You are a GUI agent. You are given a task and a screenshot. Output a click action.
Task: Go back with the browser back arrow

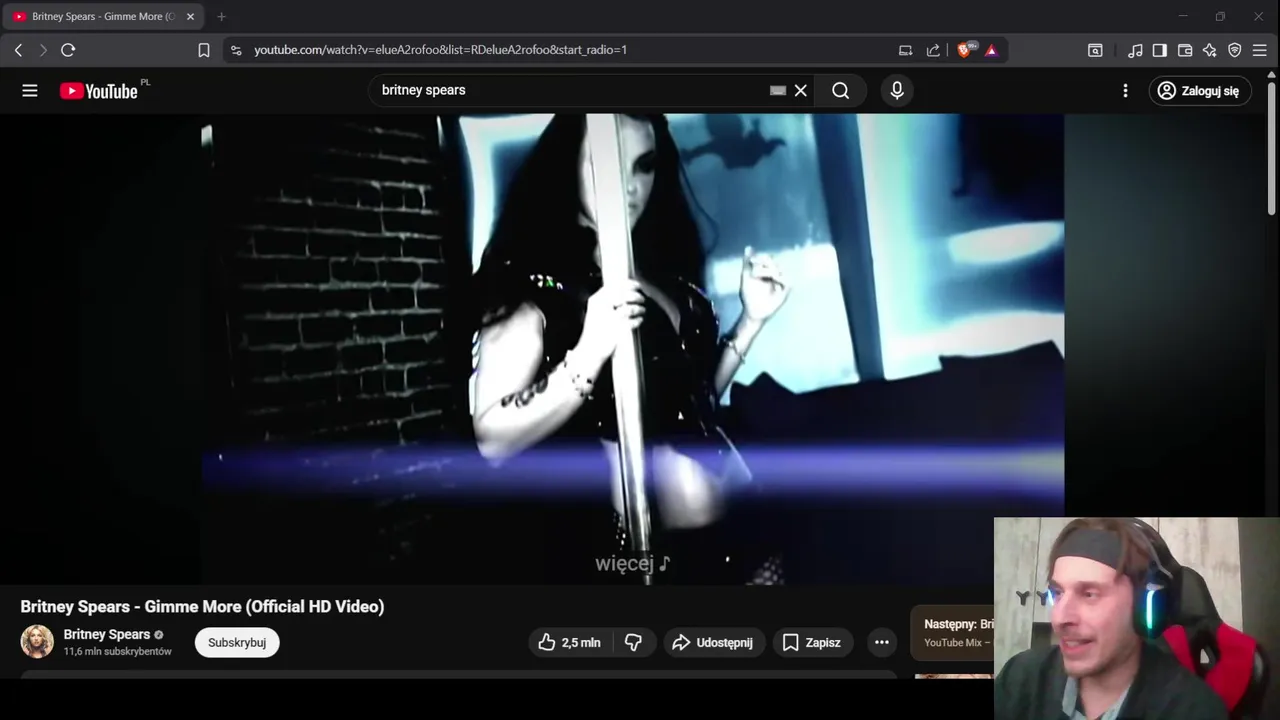click(x=18, y=50)
